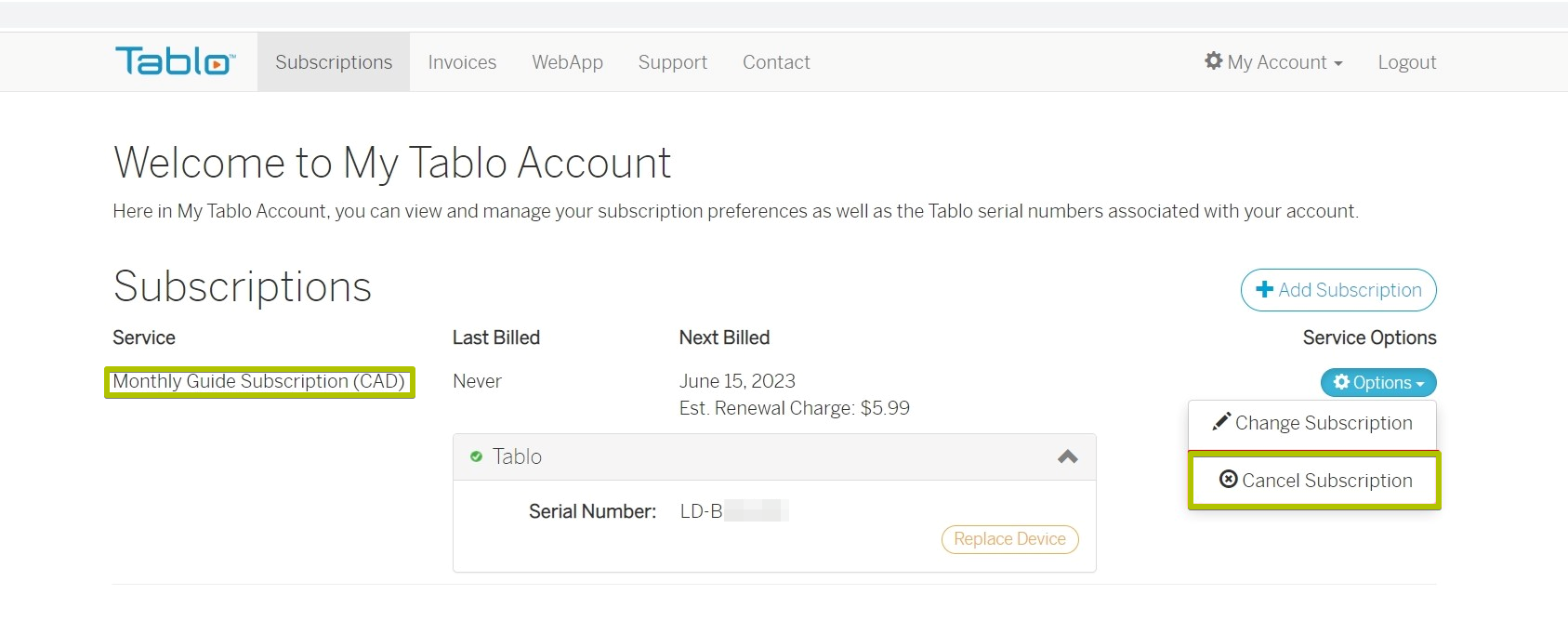The height and width of the screenshot is (621, 1568).
Task: Toggle the blue Options dropdown
Action: click(1378, 382)
